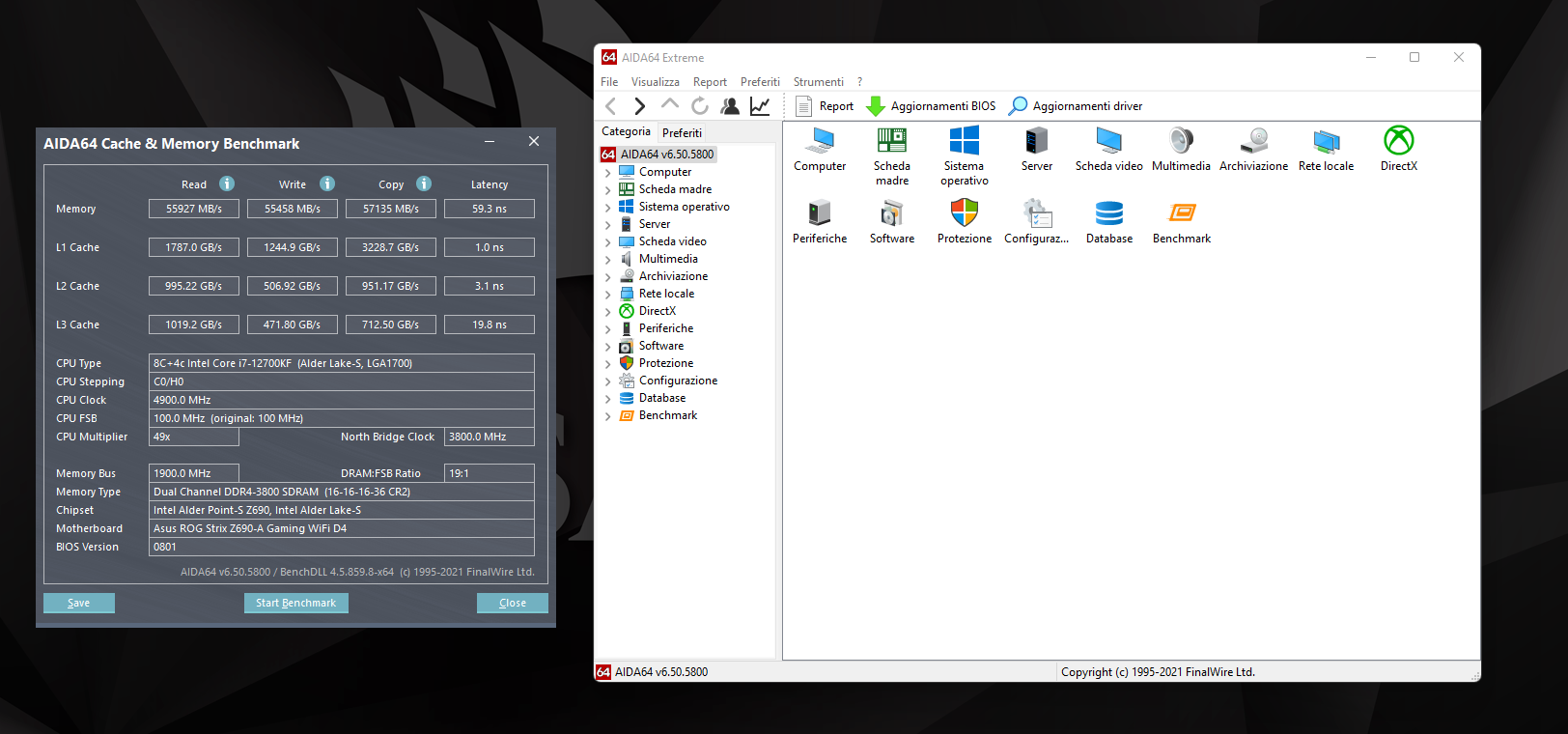
Task: Expand the Multimedia tree node
Action: click(x=608, y=260)
